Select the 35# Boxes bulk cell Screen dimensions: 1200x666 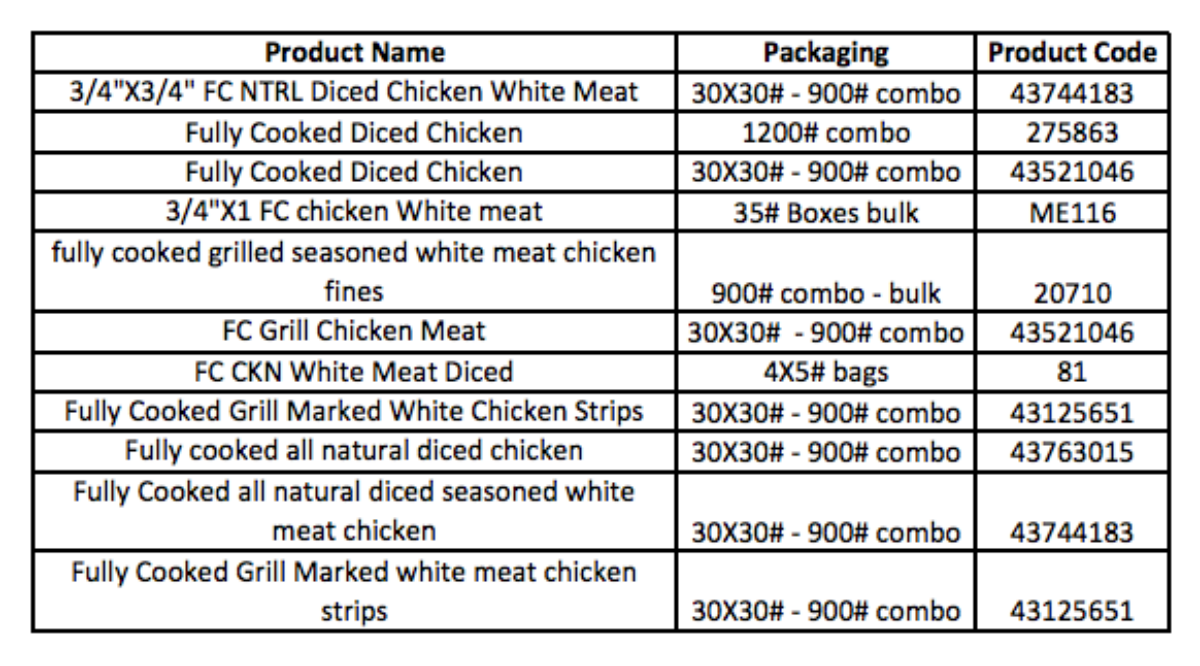(x=826, y=212)
